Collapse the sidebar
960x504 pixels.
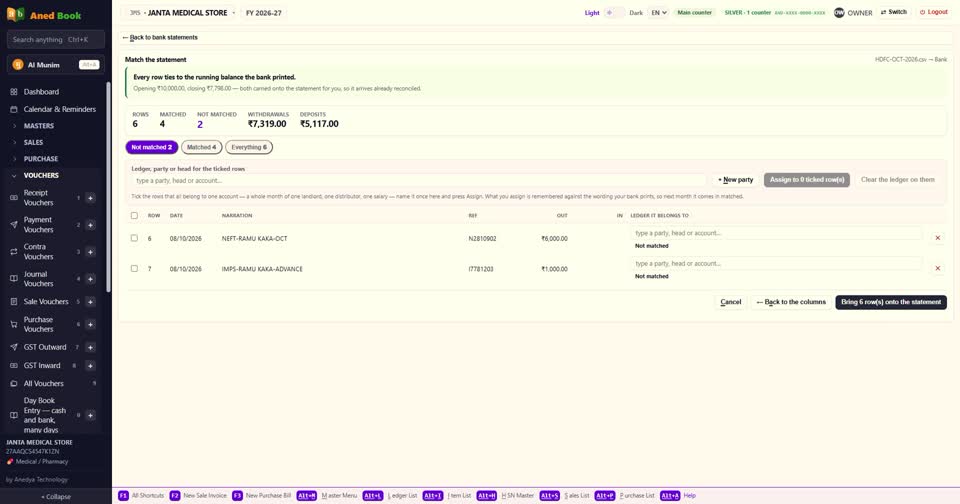click(56, 497)
